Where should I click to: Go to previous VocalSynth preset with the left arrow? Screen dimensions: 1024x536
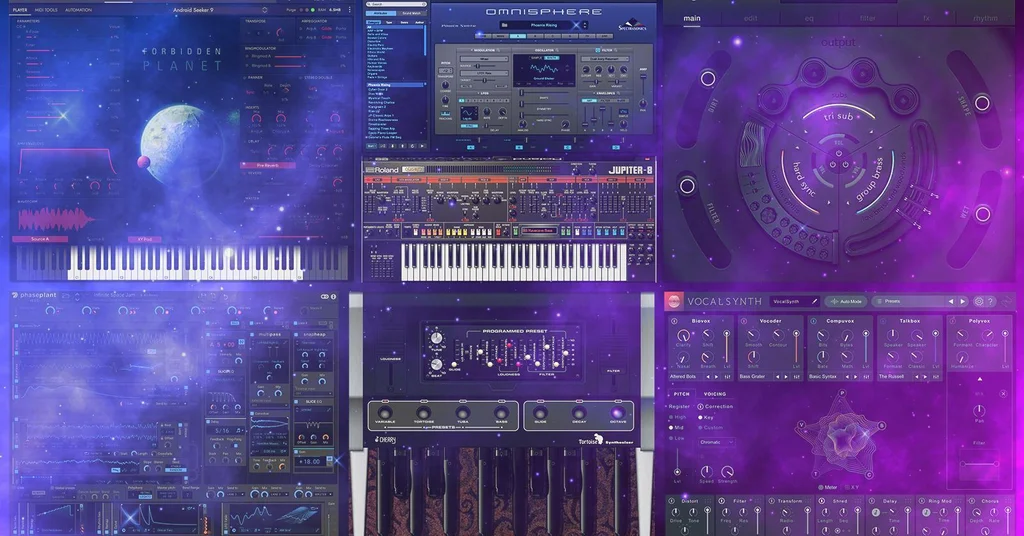951,302
